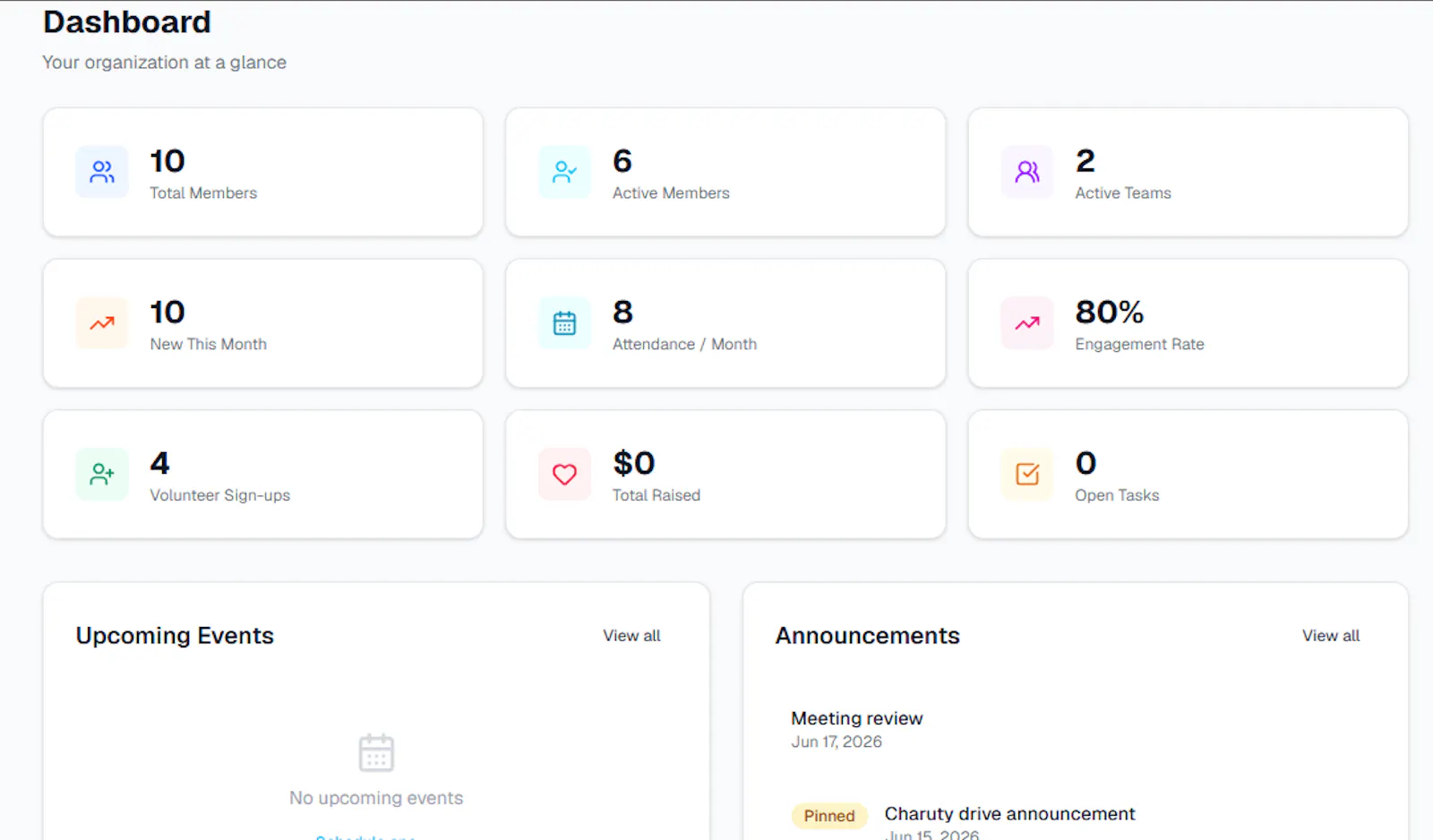Click the Jun 17, 2026 date
The width and height of the screenshot is (1433, 840).
pyautogui.click(x=837, y=742)
